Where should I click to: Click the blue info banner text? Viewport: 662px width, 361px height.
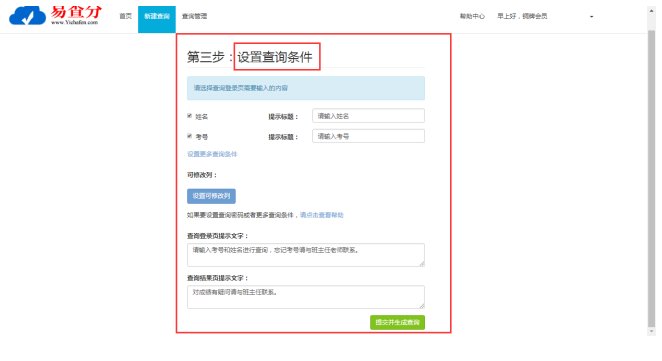coord(241,88)
